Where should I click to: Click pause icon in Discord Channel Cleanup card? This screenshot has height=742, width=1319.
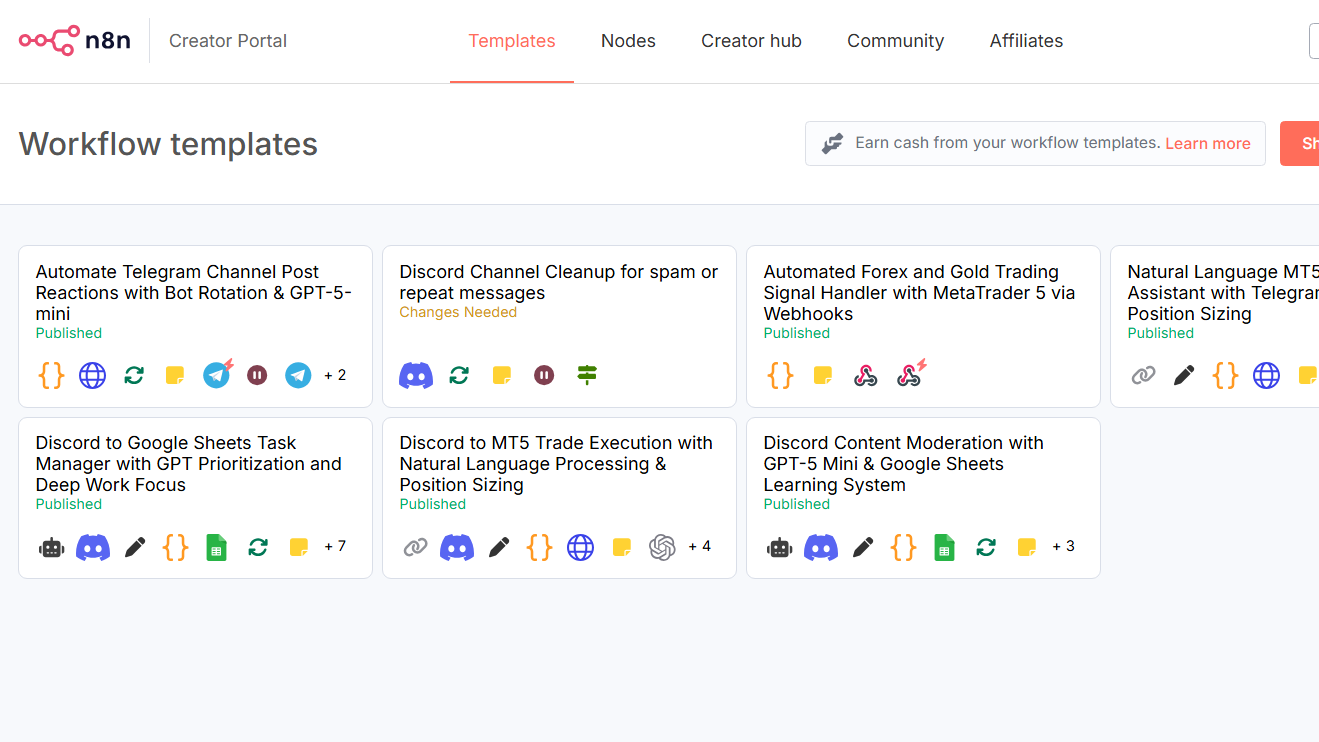(x=544, y=376)
